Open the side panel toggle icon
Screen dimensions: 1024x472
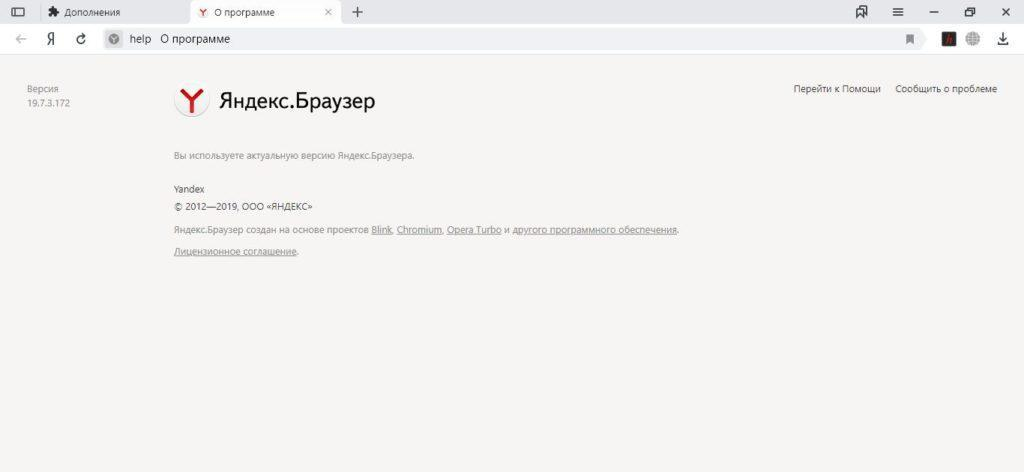tap(18, 12)
